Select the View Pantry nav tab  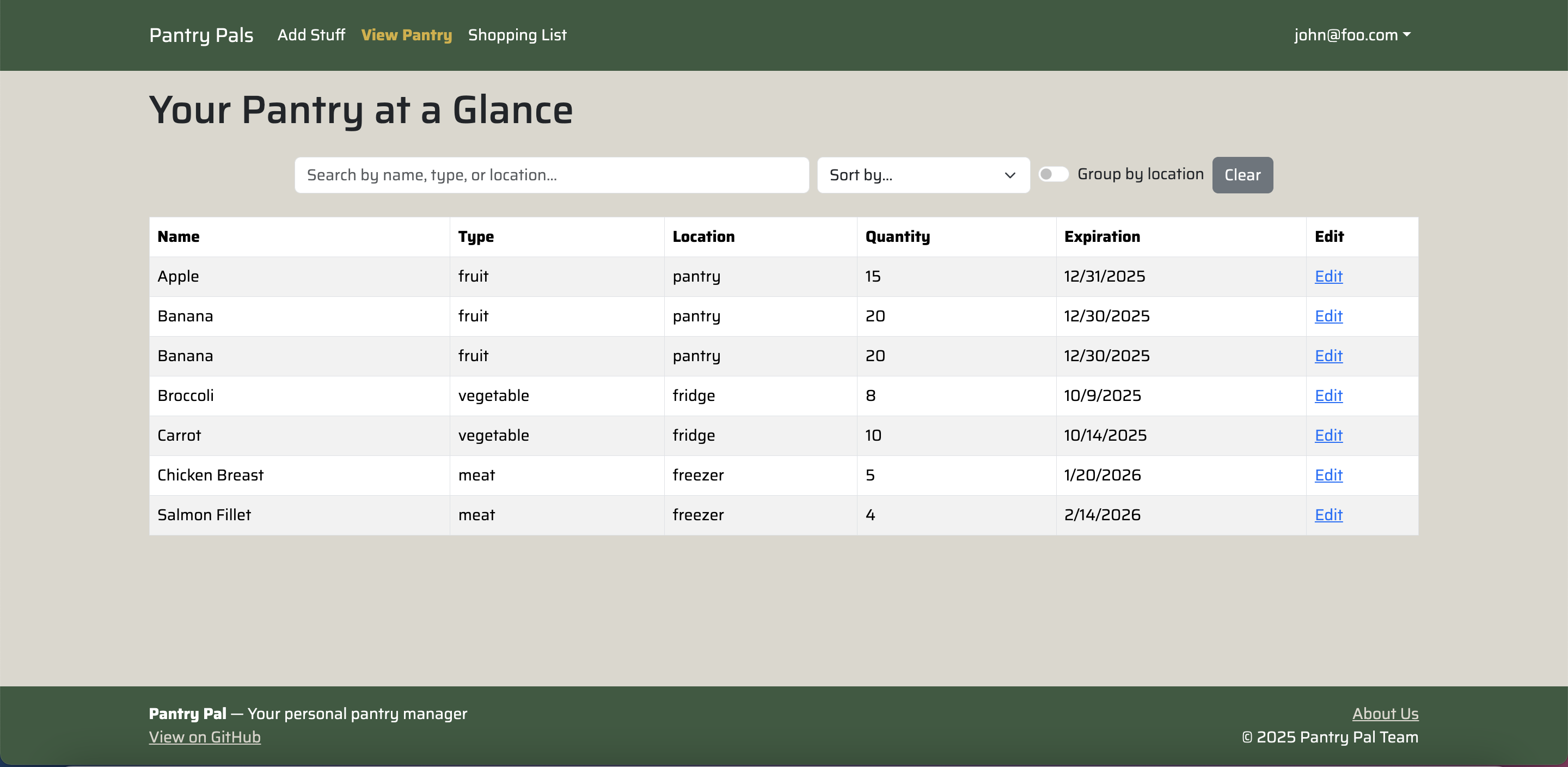coord(406,35)
